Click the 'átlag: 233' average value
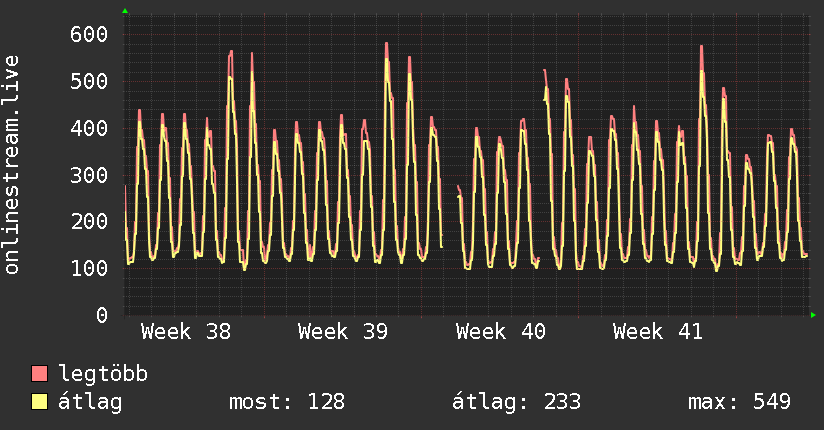This screenshot has width=824, height=430. tap(517, 402)
